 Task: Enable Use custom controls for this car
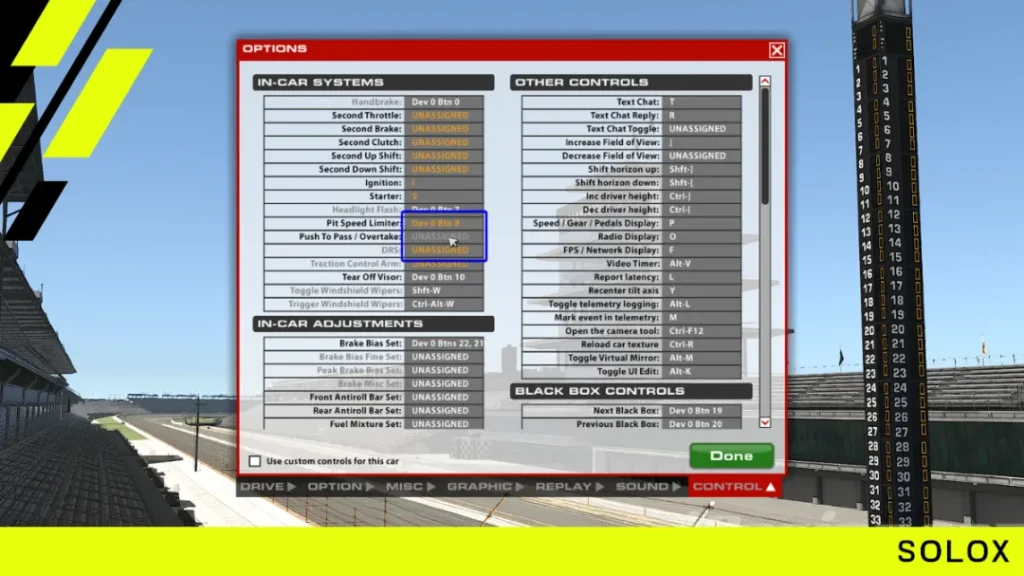(255, 461)
